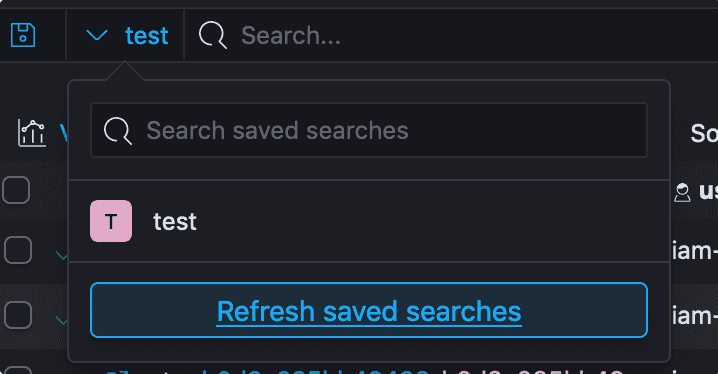This screenshot has height=374, width=718.
Task: Click Refresh saved searches button
Action: click(369, 310)
